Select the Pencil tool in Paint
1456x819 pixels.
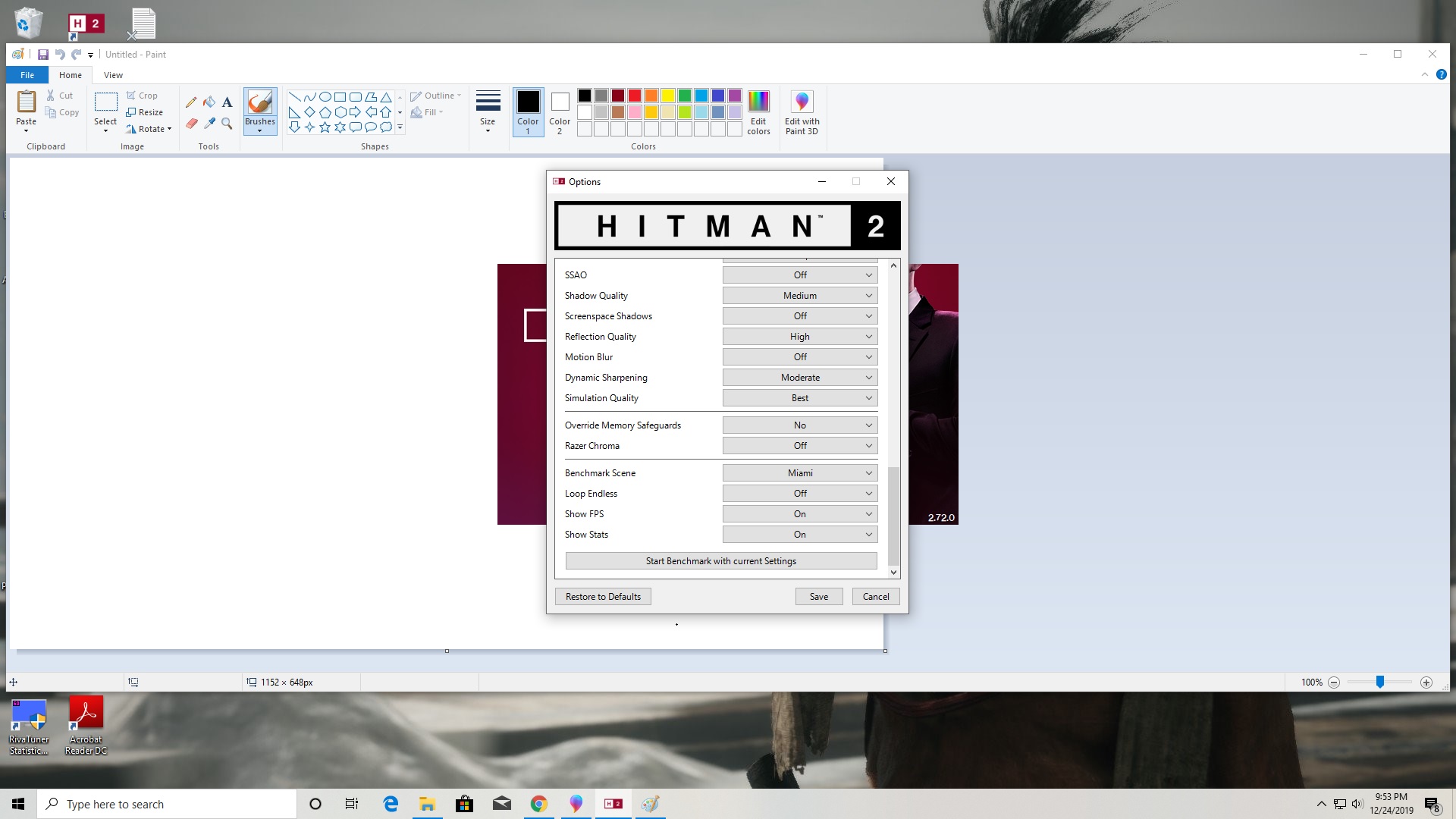pyautogui.click(x=191, y=102)
